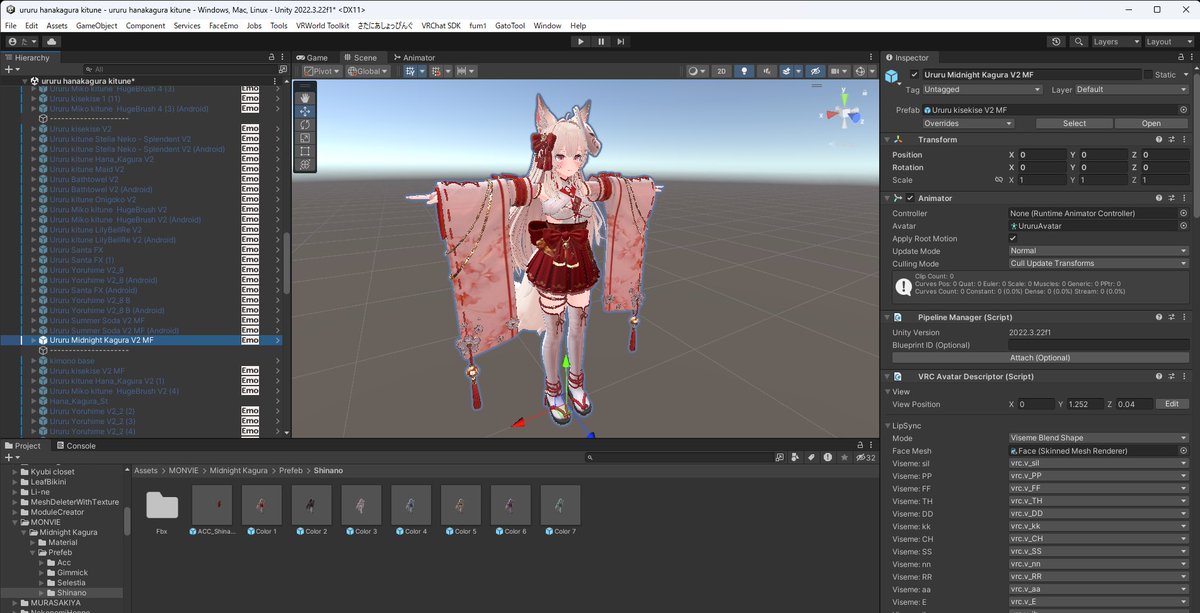Click the Position X input field
1200x613 pixels.
1041,155
